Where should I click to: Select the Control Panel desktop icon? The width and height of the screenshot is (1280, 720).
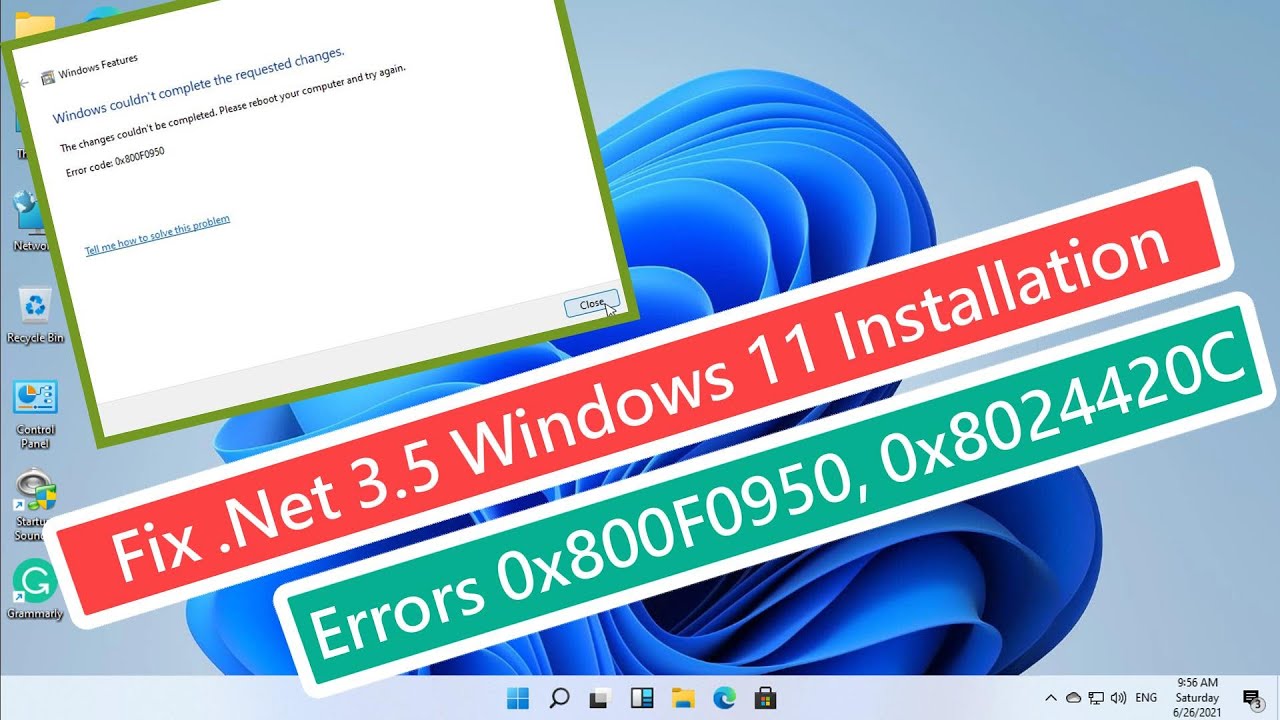pos(35,414)
